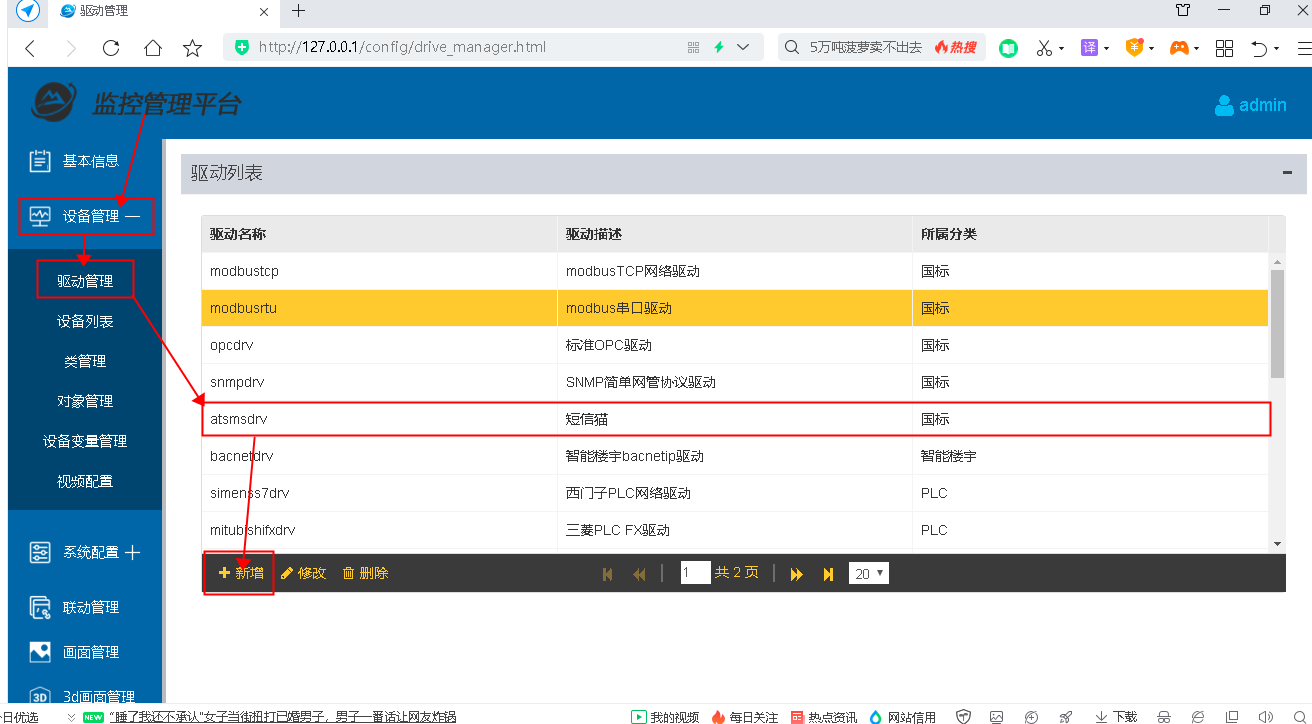The width and height of the screenshot is (1312, 724).
Task: Select the modbustcp driver row
Action: (x=735, y=271)
